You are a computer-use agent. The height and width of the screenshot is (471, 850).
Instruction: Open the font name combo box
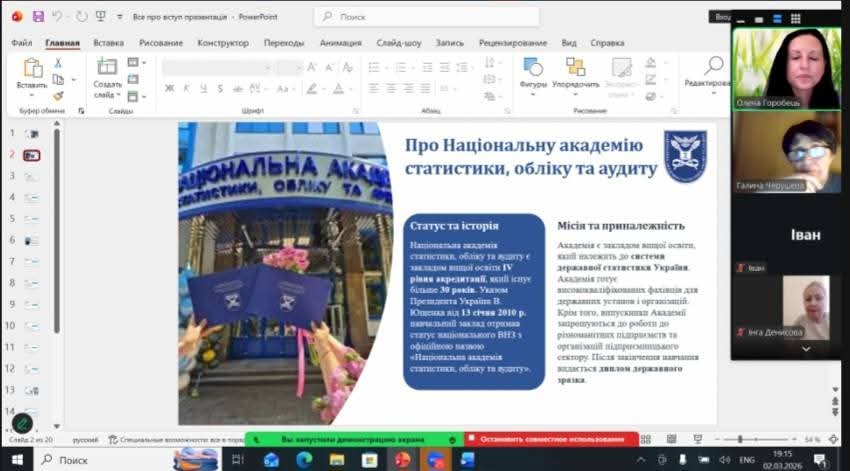[217, 67]
